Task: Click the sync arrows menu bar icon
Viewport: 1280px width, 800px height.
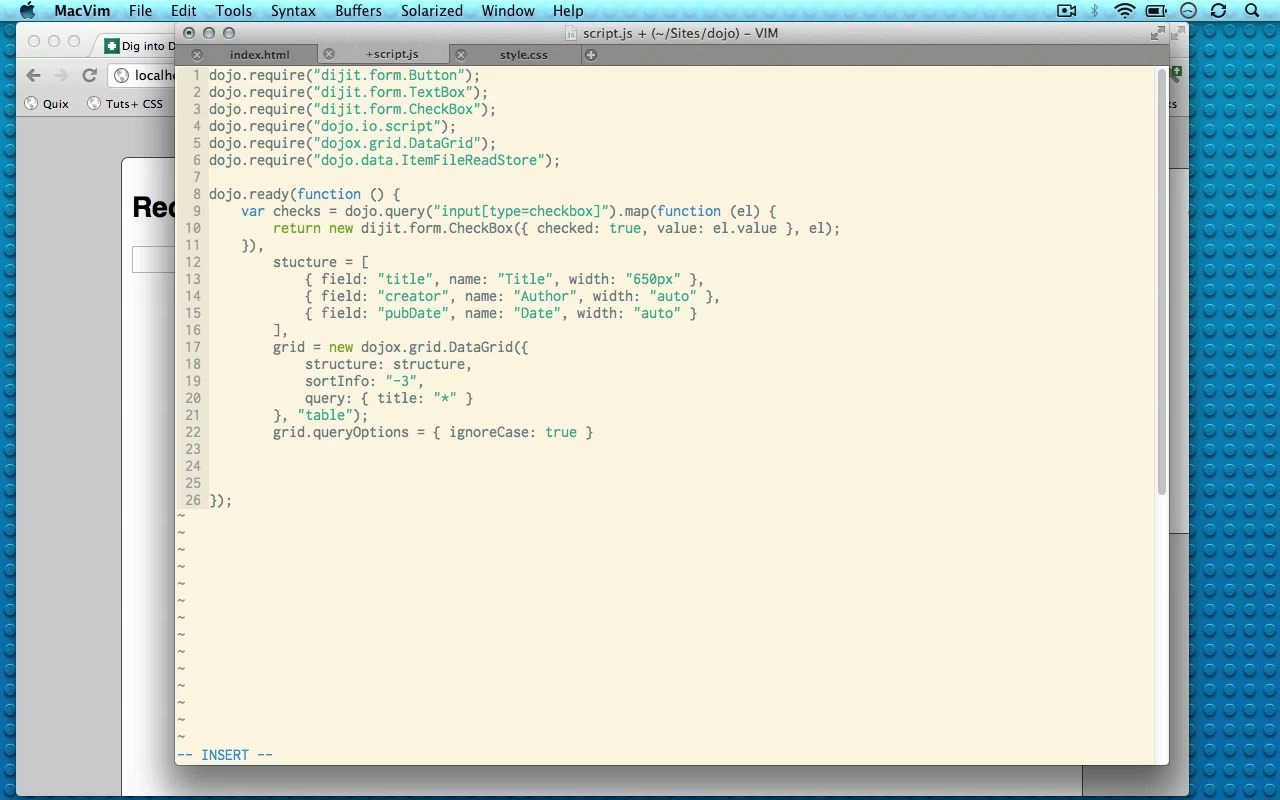Action: [x=1218, y=11]
